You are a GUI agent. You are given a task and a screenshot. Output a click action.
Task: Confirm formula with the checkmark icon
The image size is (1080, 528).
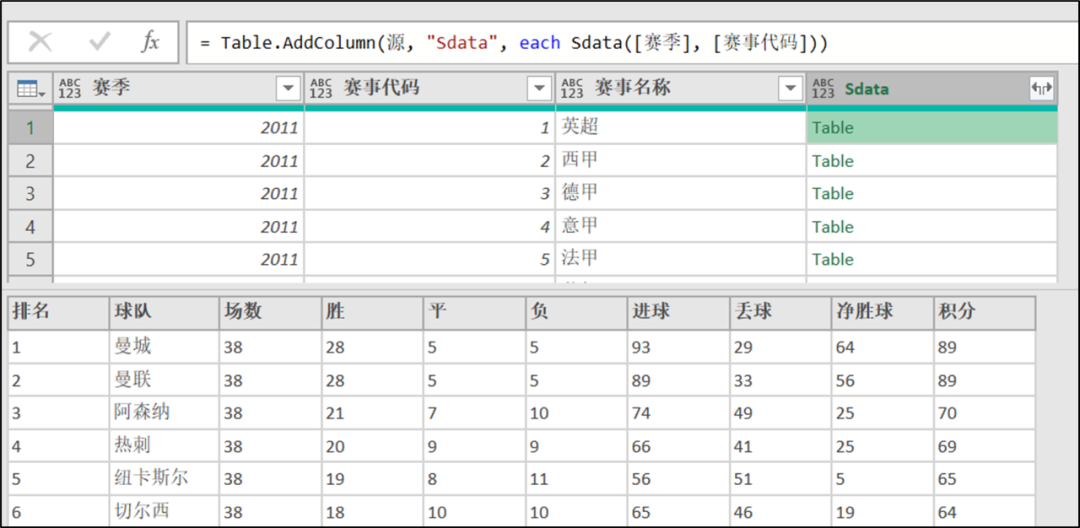pos(100,42)
